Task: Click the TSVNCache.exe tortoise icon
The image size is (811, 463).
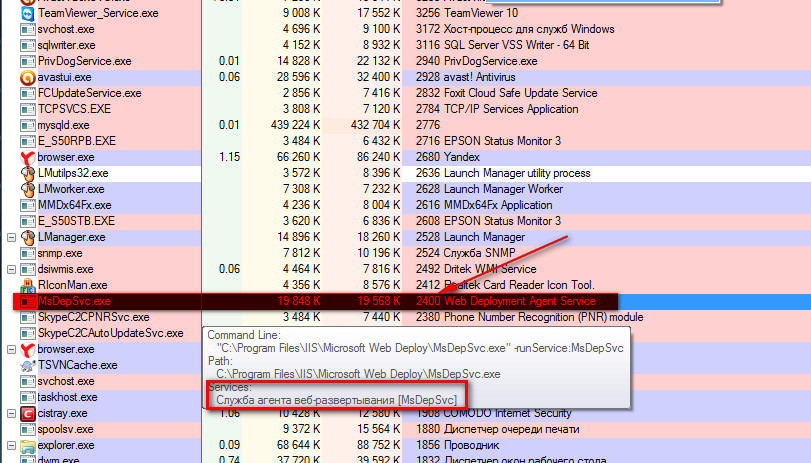Action: click(x=27, y=365)
